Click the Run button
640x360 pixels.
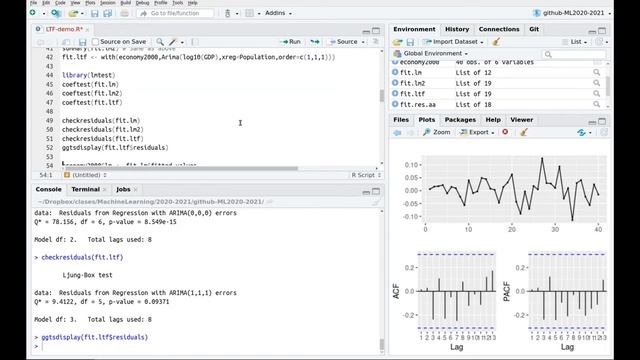(x=291, y=42)
